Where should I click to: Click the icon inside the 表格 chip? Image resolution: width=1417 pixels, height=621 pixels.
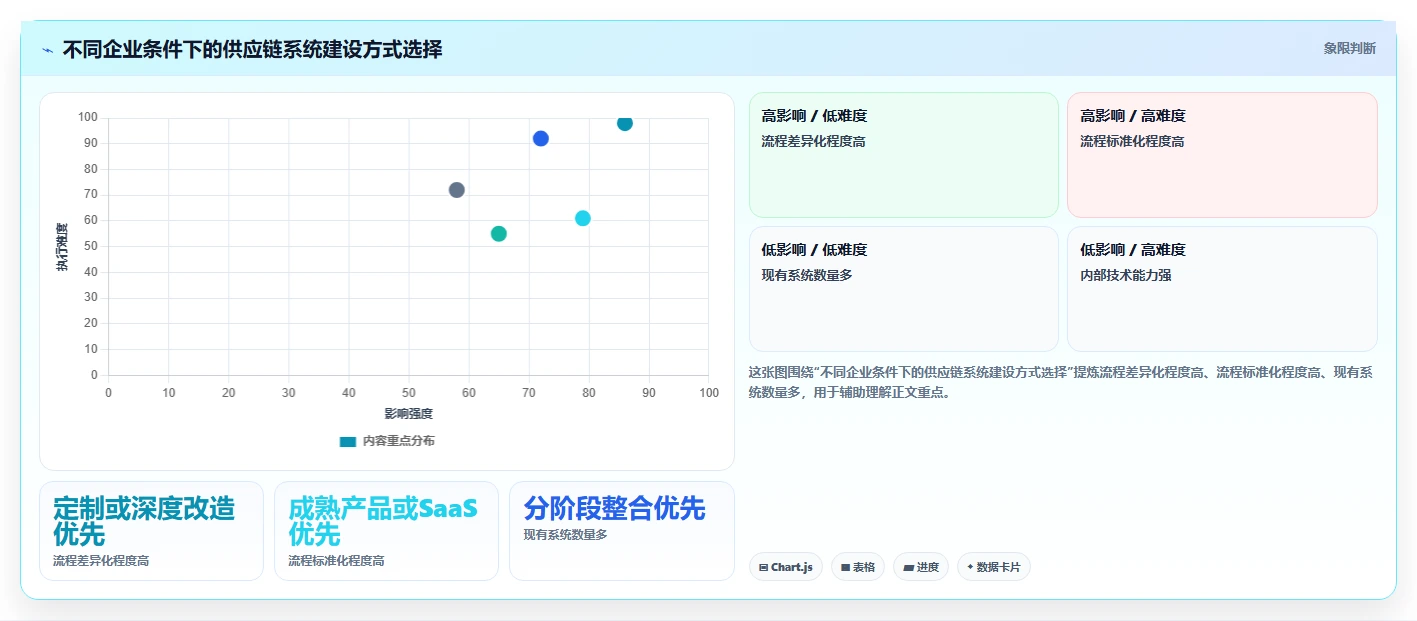click(846, 567)
